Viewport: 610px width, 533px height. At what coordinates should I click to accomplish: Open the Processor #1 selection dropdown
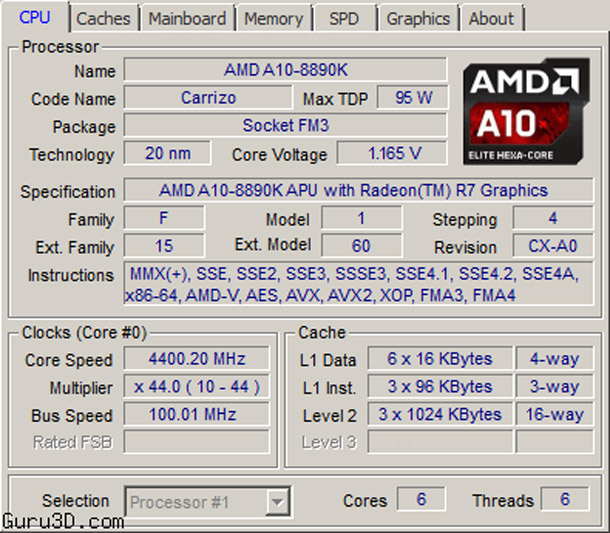[x=208, y=502]
